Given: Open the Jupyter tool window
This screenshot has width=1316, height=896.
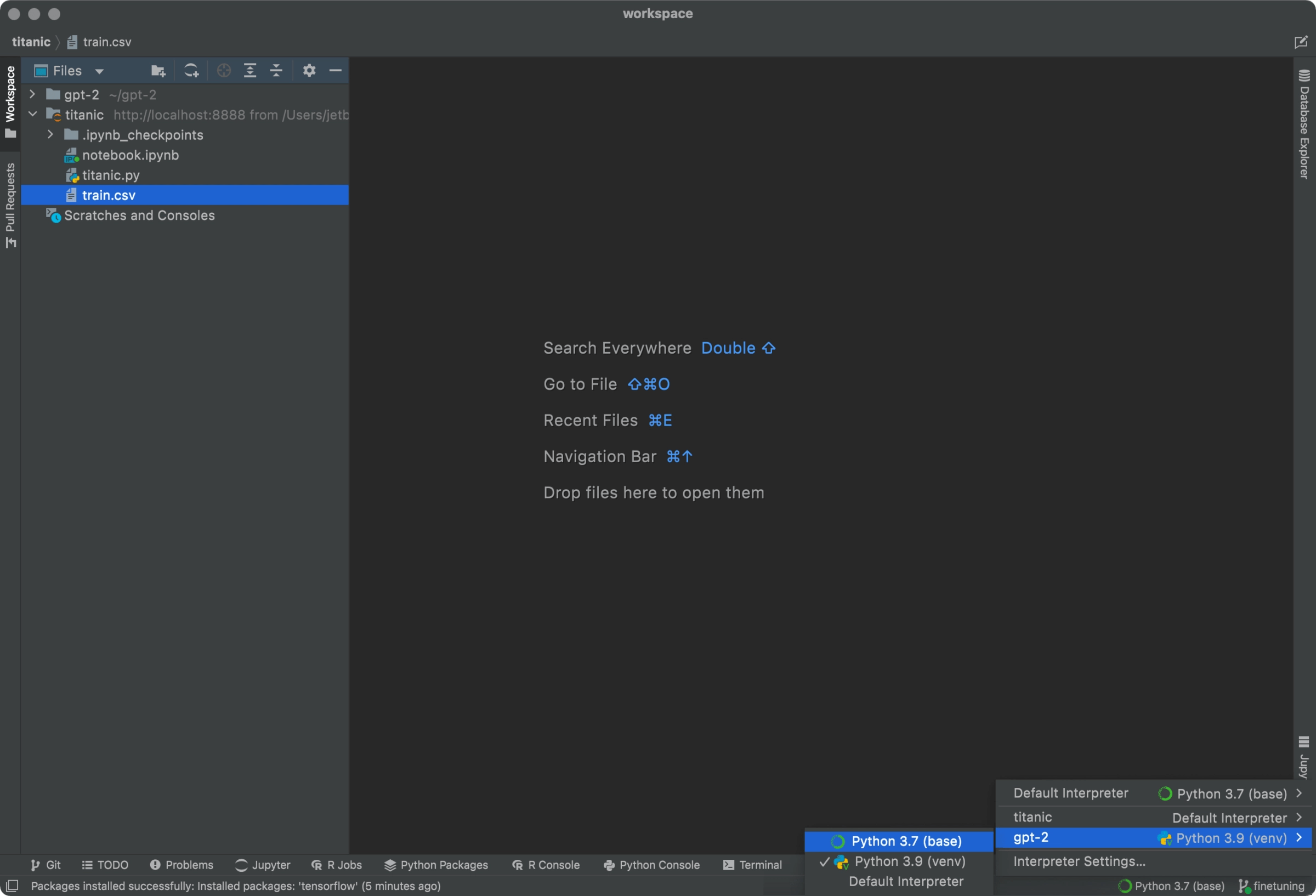Looking at the screenshot, I should pyautogui.click(x=262, y=864).
